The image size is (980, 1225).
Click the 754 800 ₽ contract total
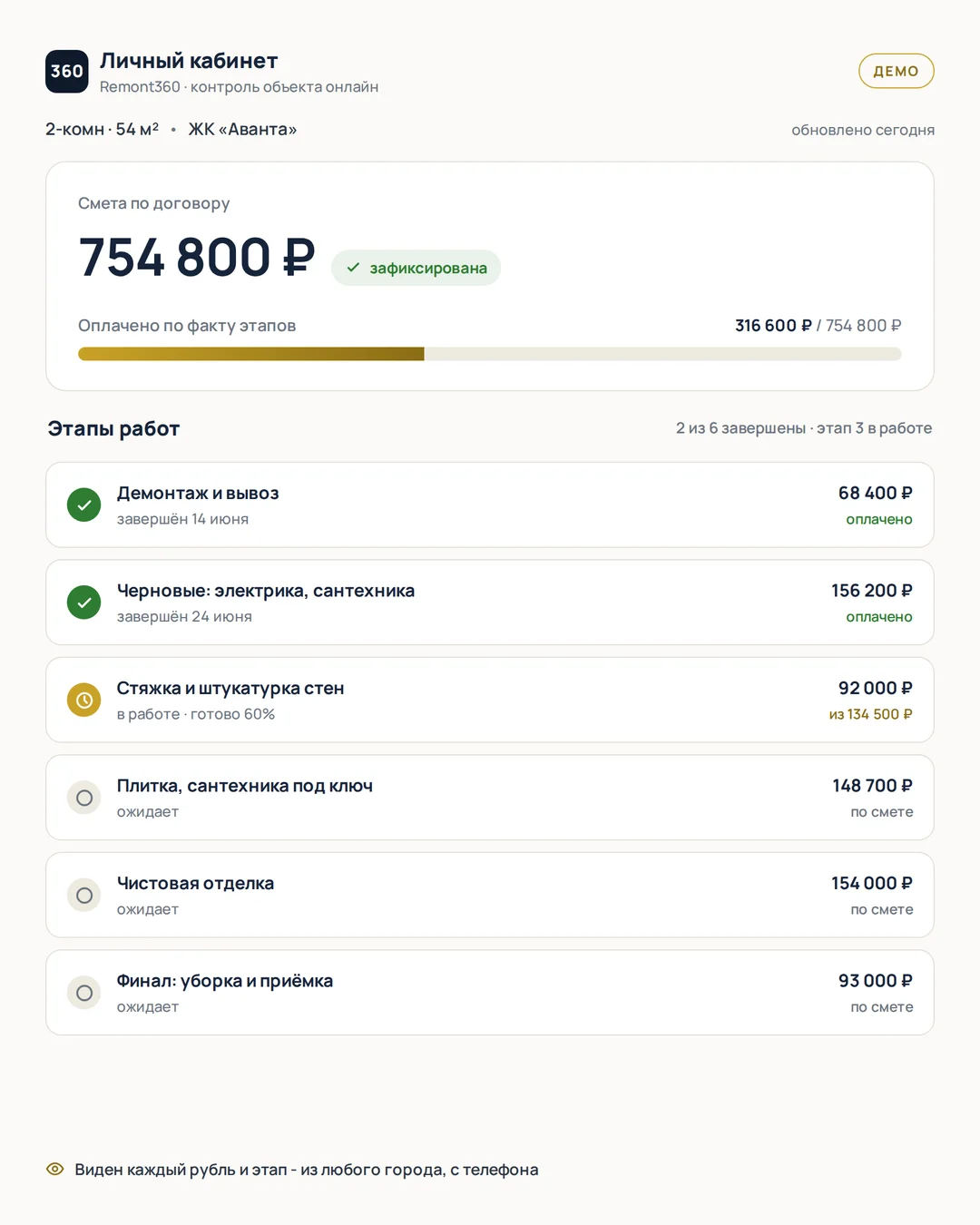[197, 258]
